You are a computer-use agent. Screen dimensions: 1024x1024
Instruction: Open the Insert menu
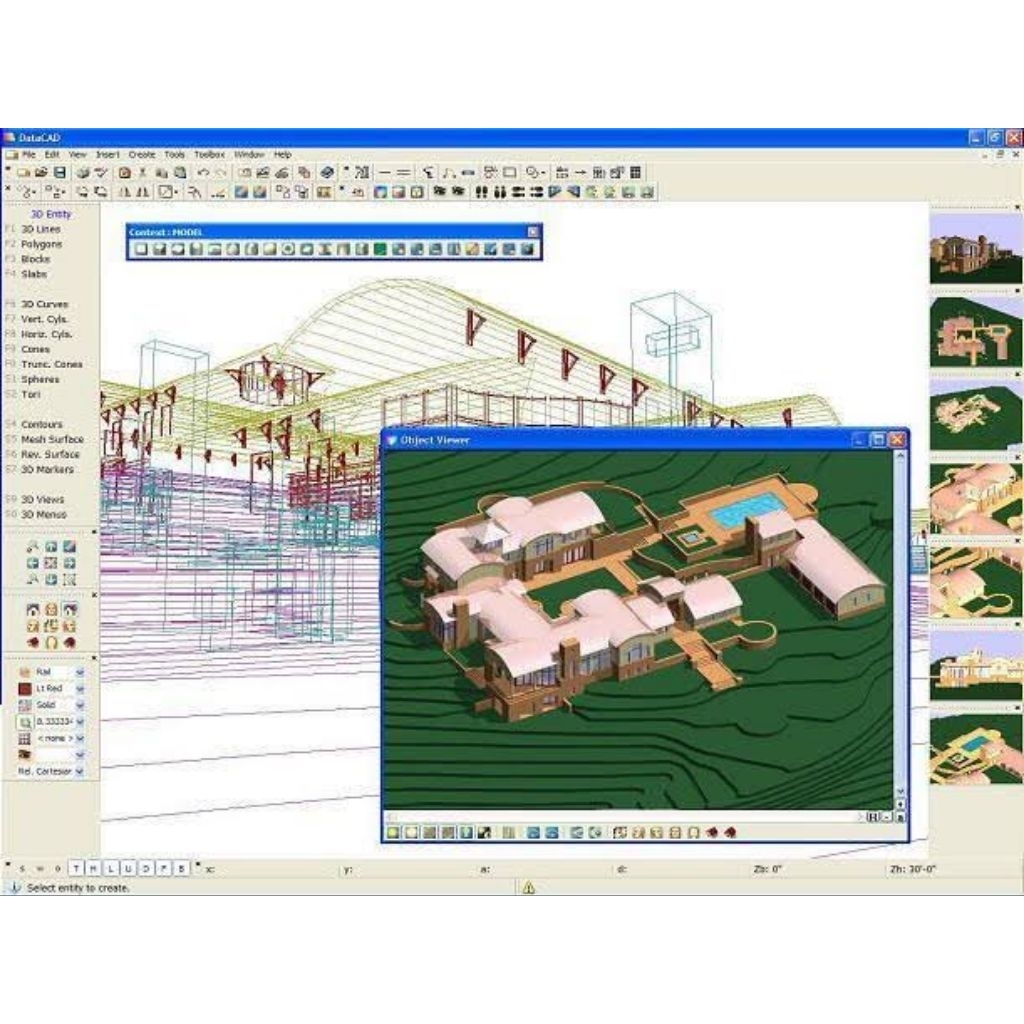[108, 155]
